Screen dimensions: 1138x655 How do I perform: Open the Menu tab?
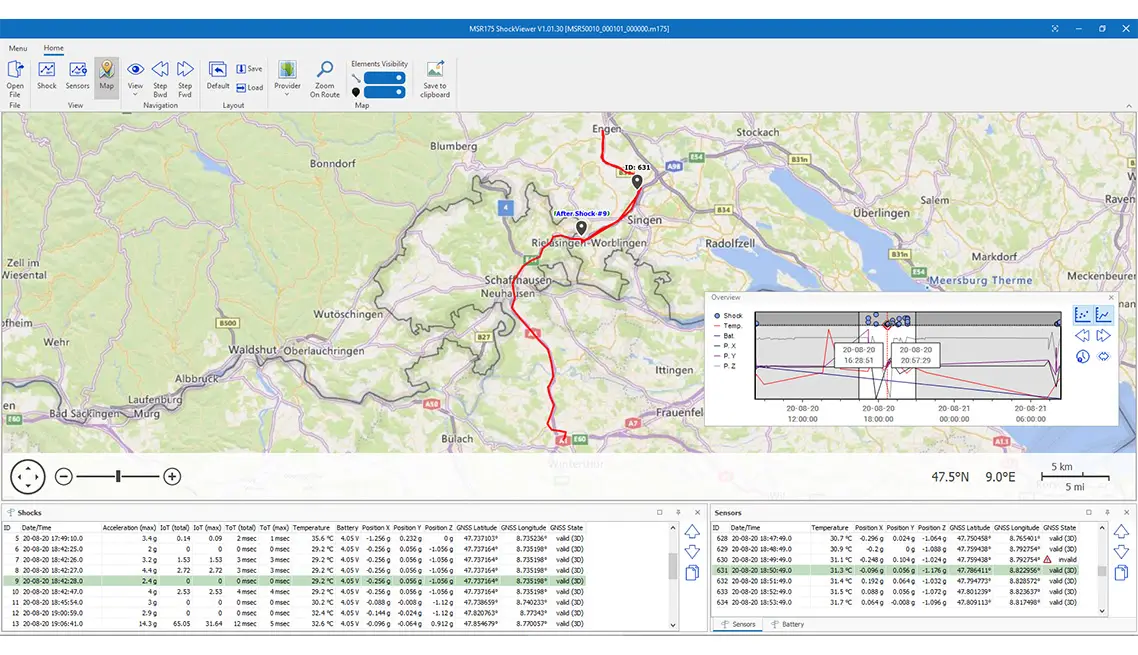18,48
